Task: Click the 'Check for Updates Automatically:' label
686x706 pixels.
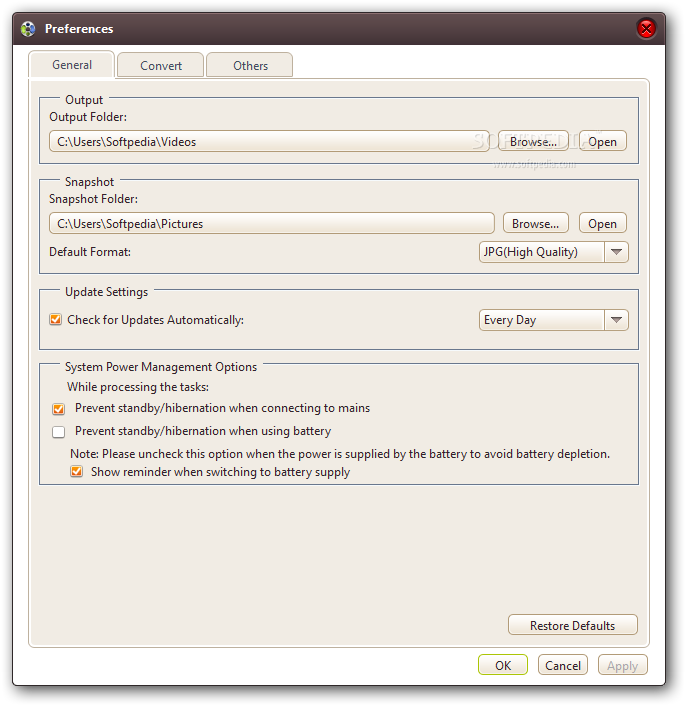Action: 155,320
